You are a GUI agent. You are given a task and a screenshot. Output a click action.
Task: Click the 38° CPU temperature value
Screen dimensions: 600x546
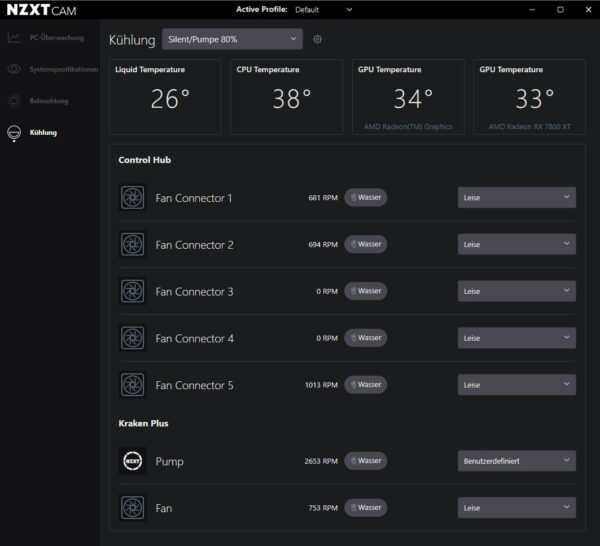click(292, 99)
